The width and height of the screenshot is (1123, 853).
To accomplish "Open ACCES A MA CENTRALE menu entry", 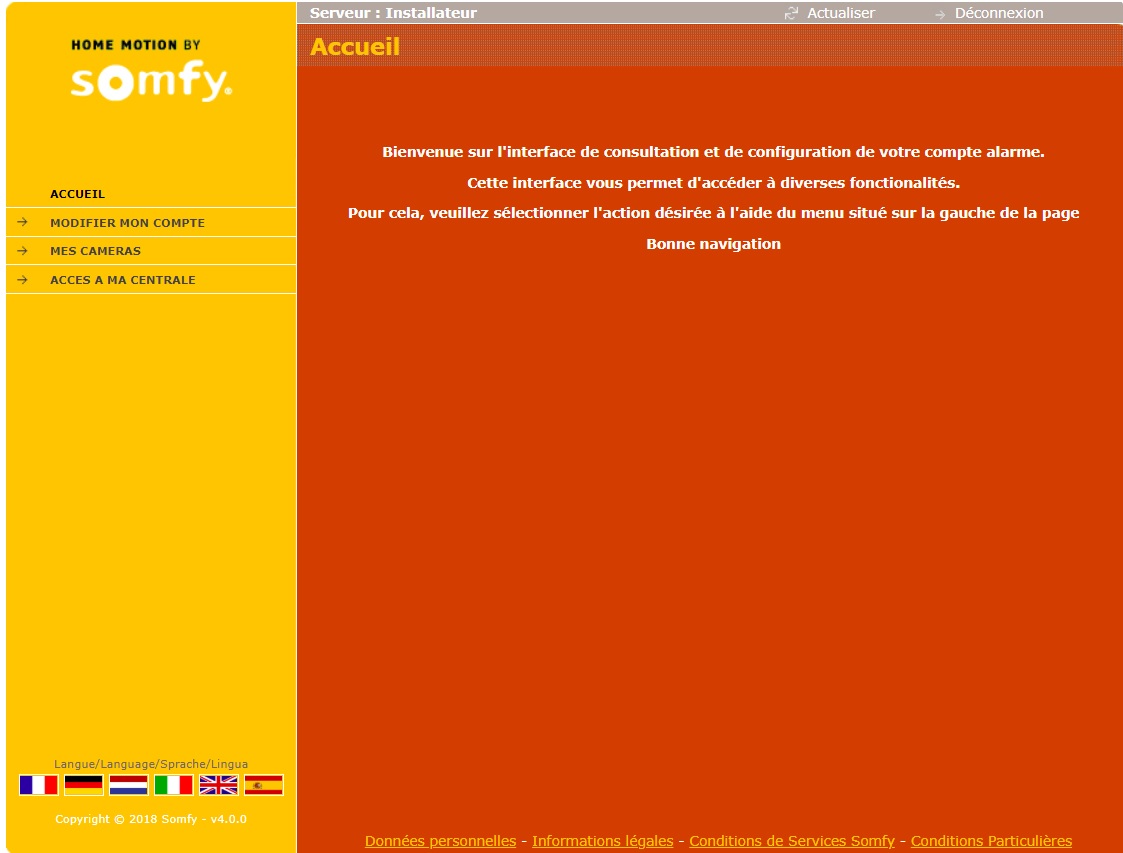I will (122, 280).
